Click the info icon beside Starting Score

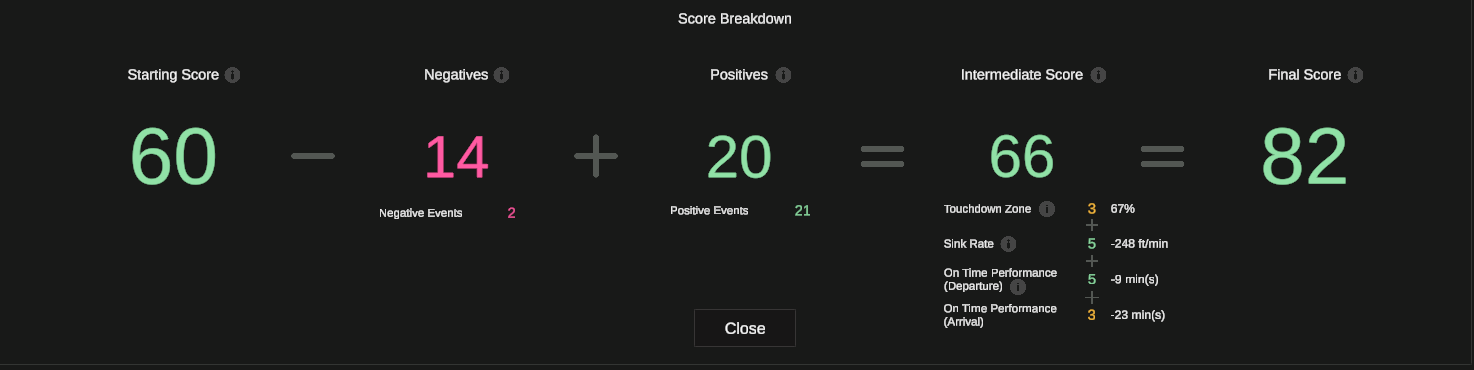click(233, 75)
